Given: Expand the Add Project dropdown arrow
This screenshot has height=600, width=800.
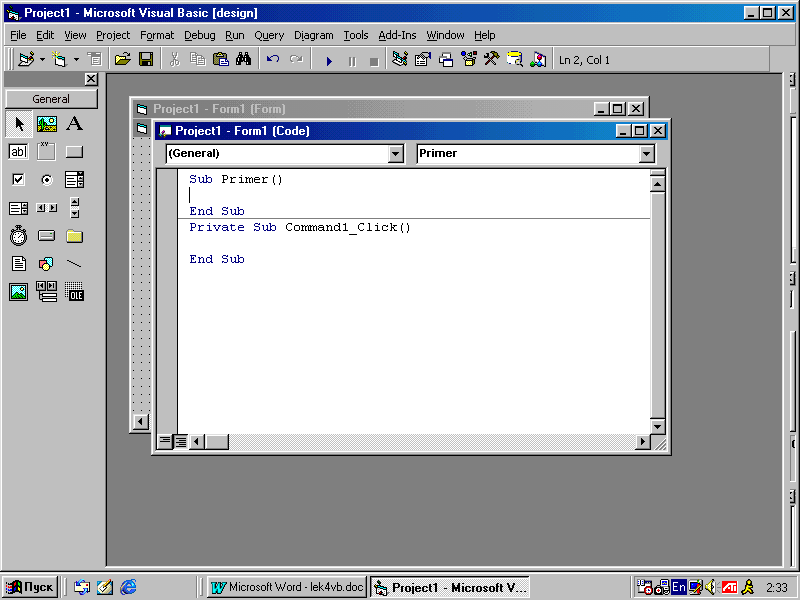Looking at the screenshot, I should (42, 60).
